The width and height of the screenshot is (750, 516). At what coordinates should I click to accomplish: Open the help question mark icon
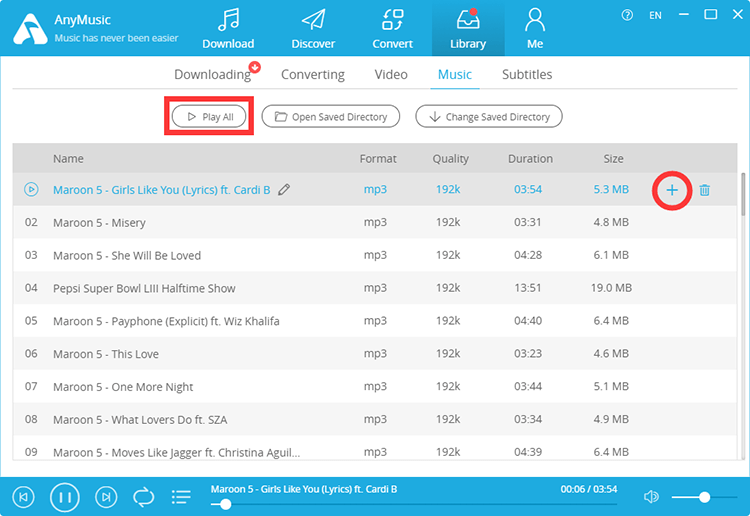click(627, 15)
